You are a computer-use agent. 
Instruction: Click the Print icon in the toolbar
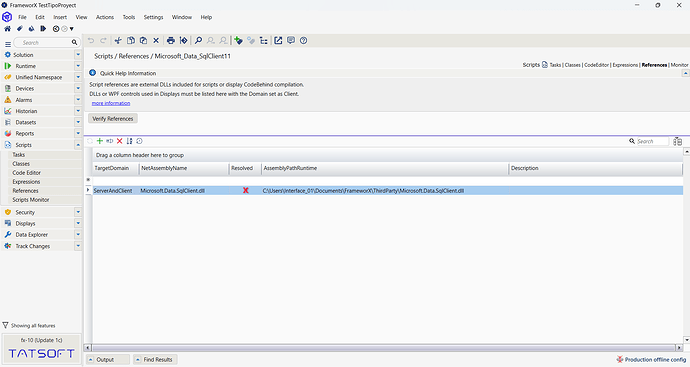[x=171, y=40]
